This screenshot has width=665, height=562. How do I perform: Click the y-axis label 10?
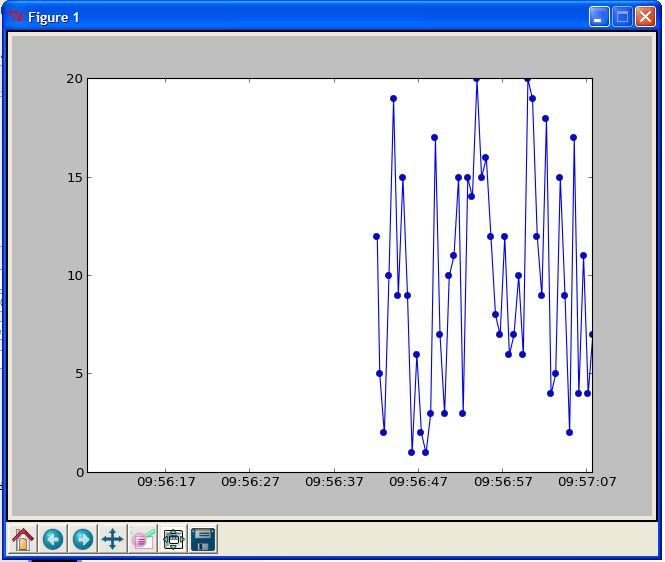coord(74,276)
